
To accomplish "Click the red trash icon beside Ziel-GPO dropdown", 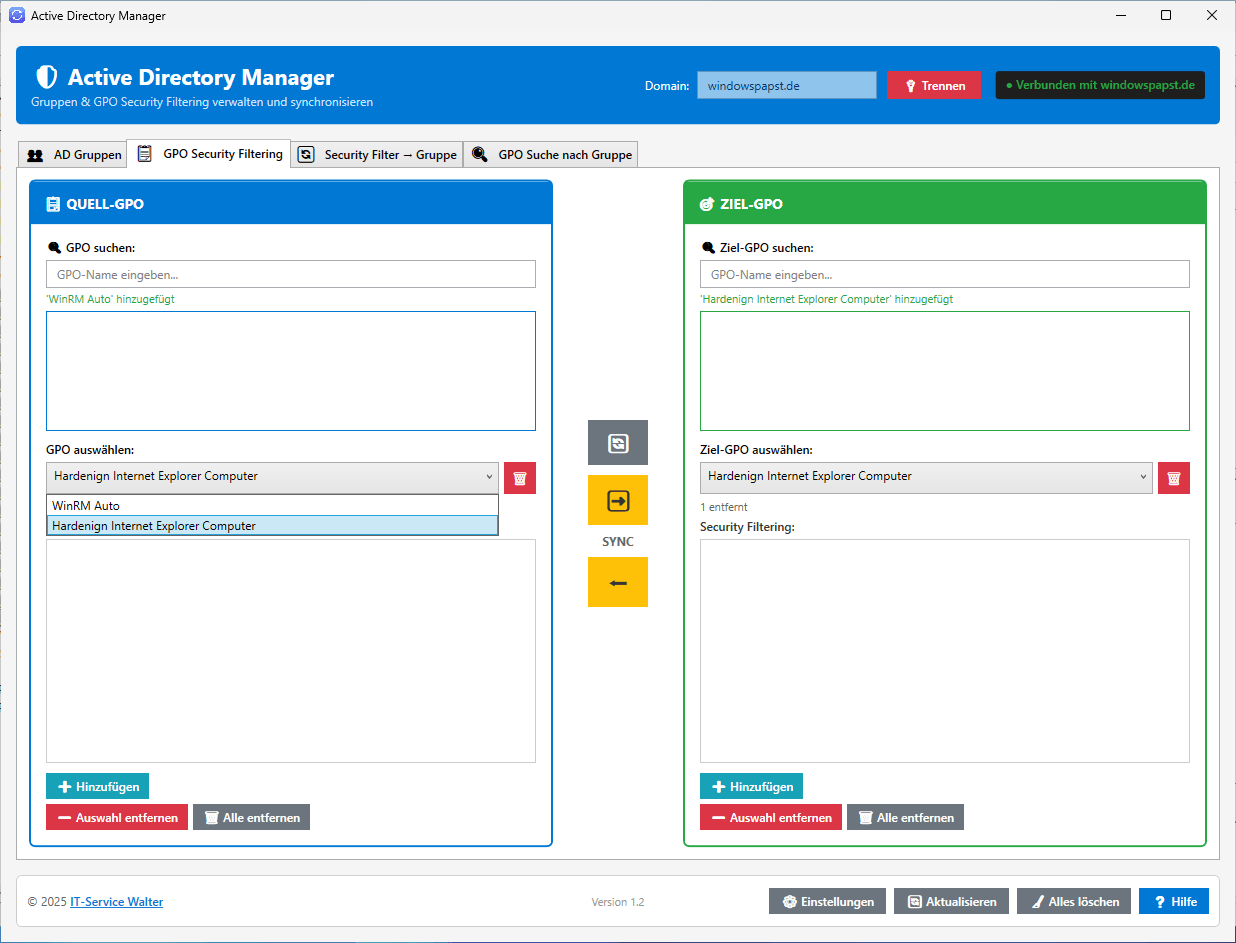I will [x=1174, y=478].
